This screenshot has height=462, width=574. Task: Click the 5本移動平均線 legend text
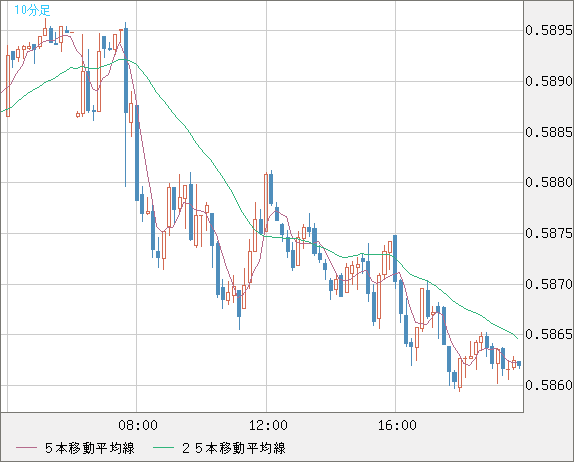point(90,448)
